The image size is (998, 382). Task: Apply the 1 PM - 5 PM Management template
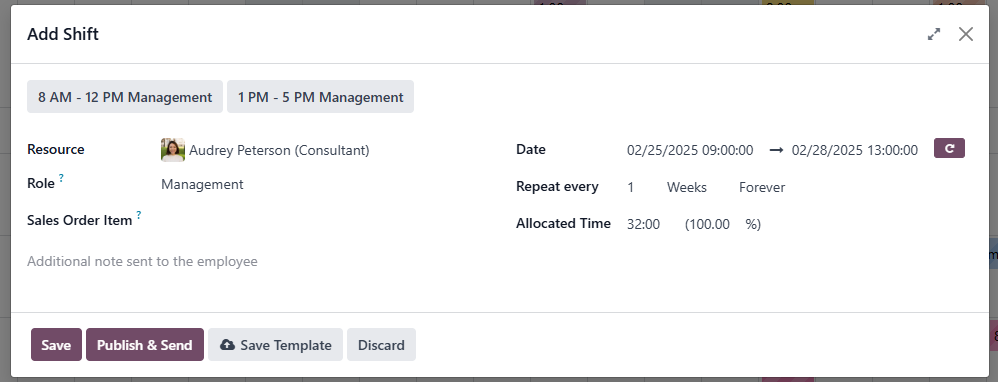coord(320,97)
